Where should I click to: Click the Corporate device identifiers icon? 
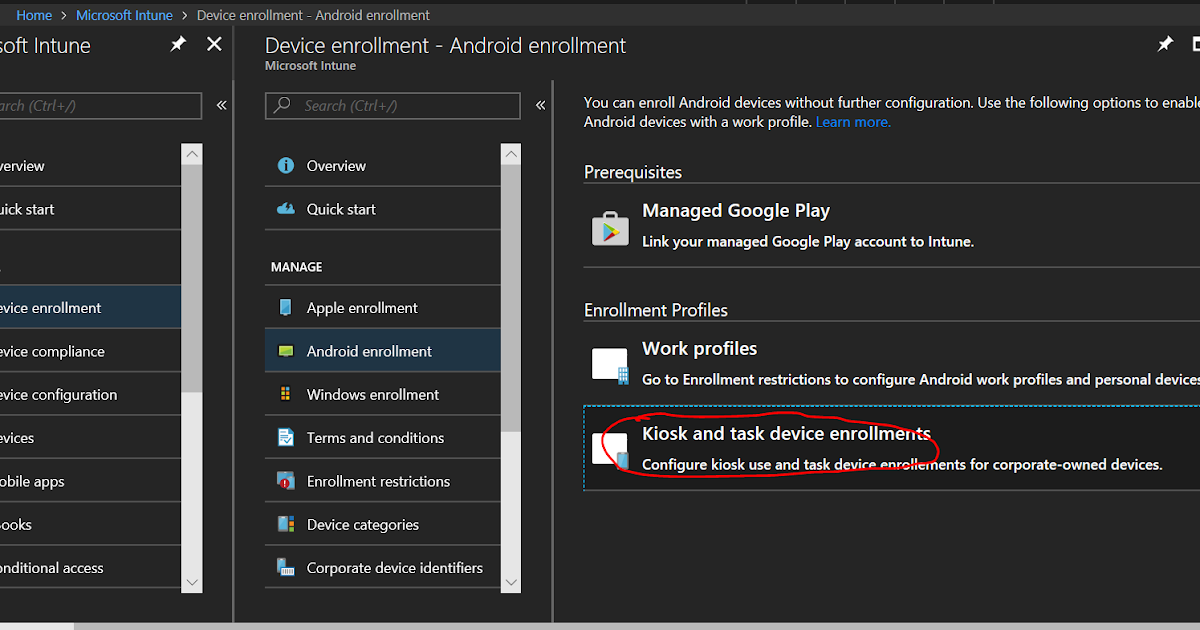[288, 567]
